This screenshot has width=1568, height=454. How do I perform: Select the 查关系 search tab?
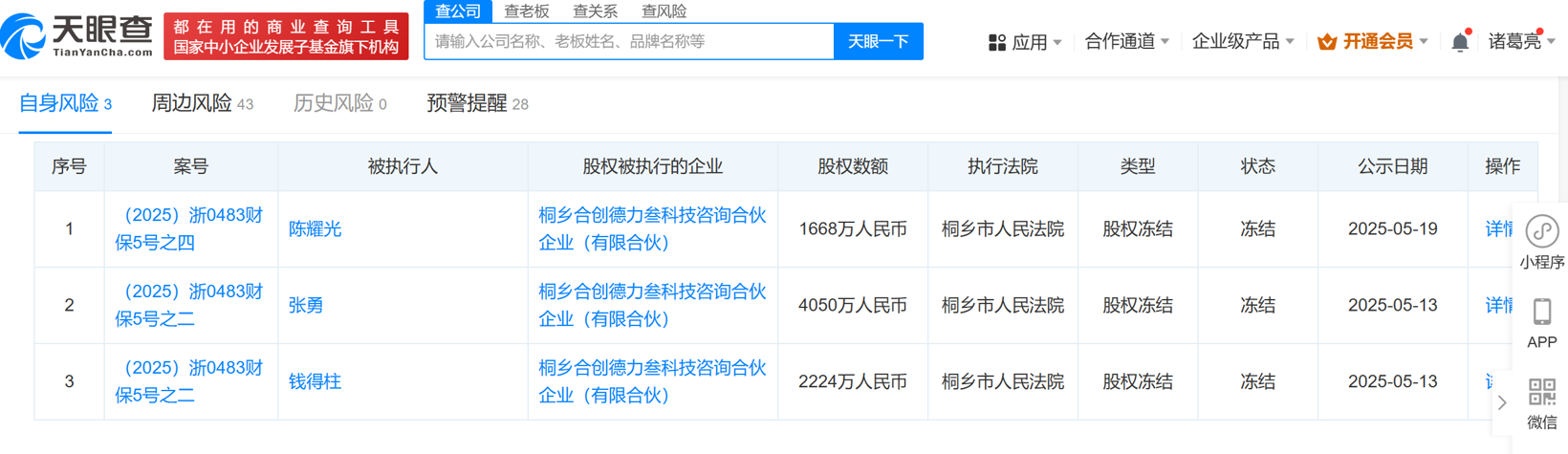595,11
